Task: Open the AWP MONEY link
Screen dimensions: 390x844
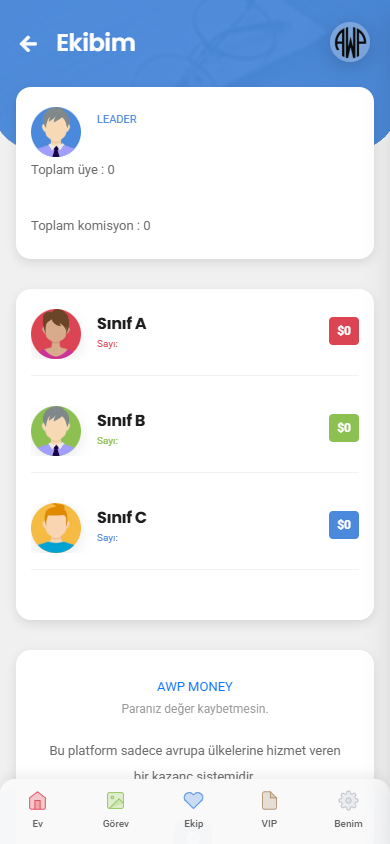Action: coord(195,687)
